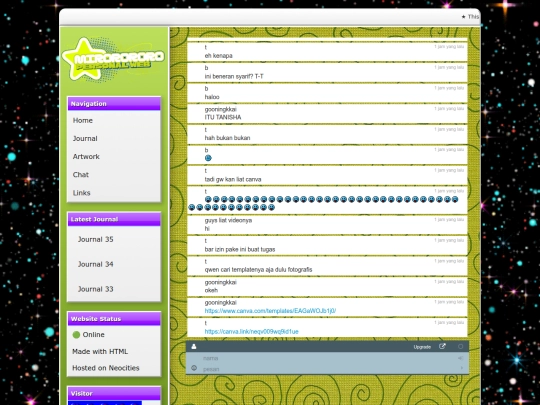540x405 pixels.
Task: Click the 'ITU TANISHA' message
Action: click(x=223, y=117)
